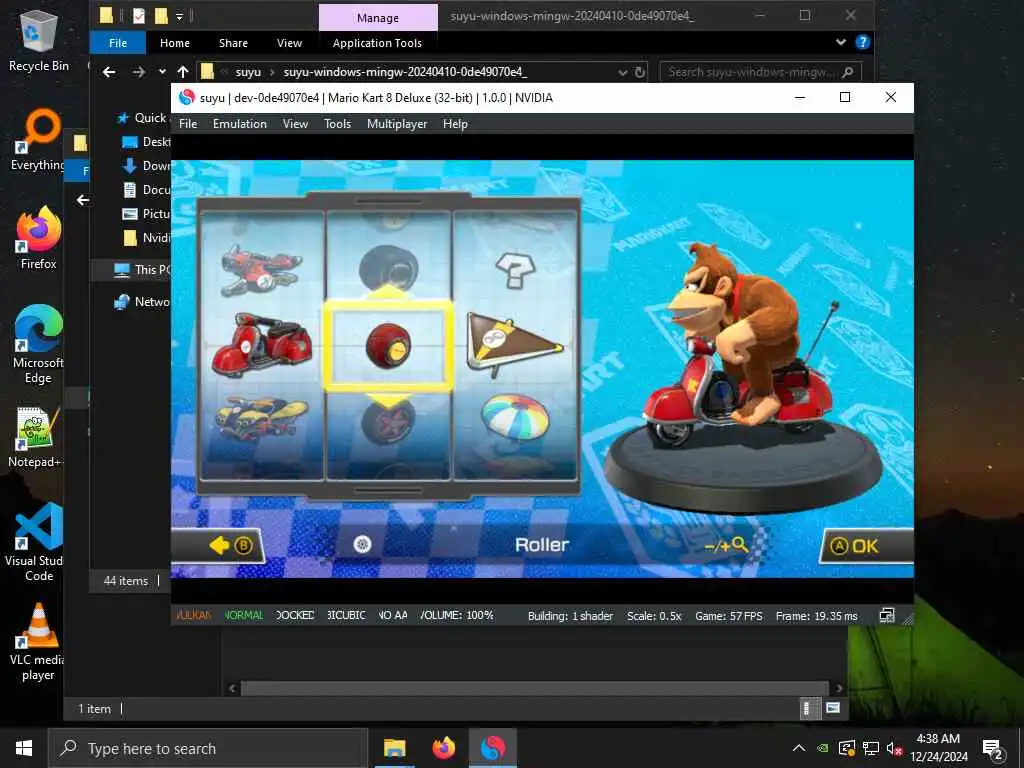Select the highlighted red Roller tire
The width and height of the screenshot is (1024, 768).
pyautogui.click(x=389, y=345)
